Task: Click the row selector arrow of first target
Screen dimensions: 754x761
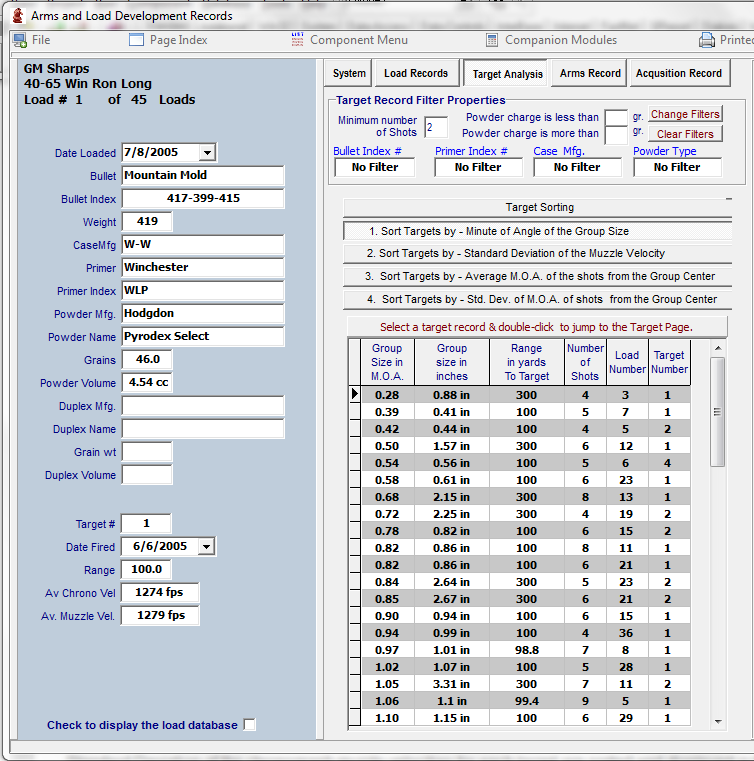Action: [x=355, y=394]
